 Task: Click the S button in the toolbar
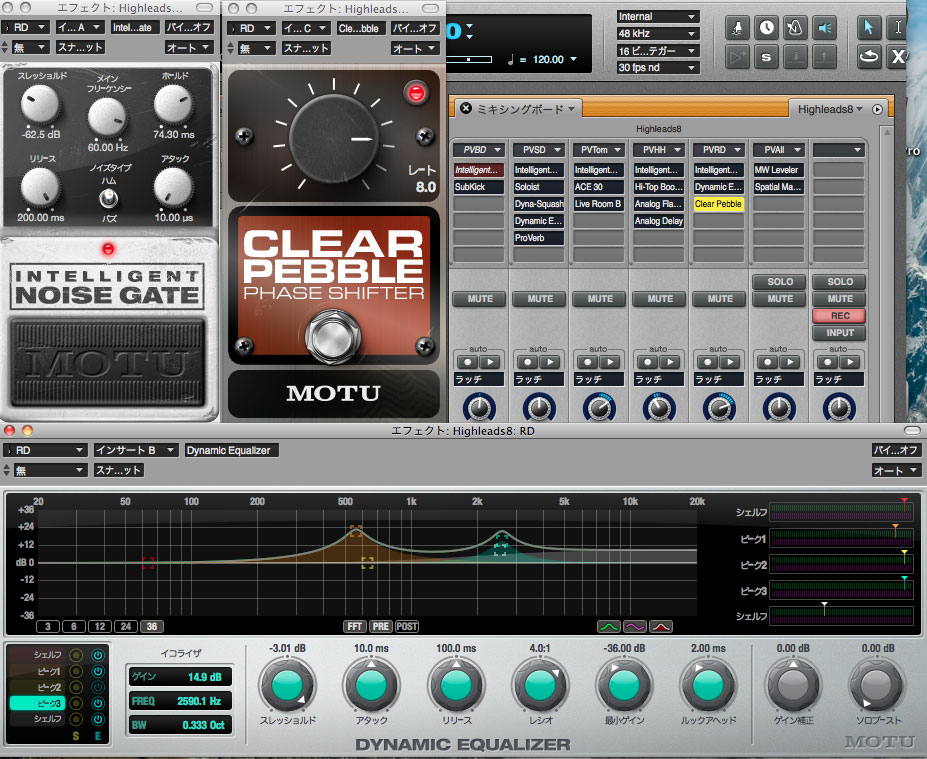coord(766,57)
